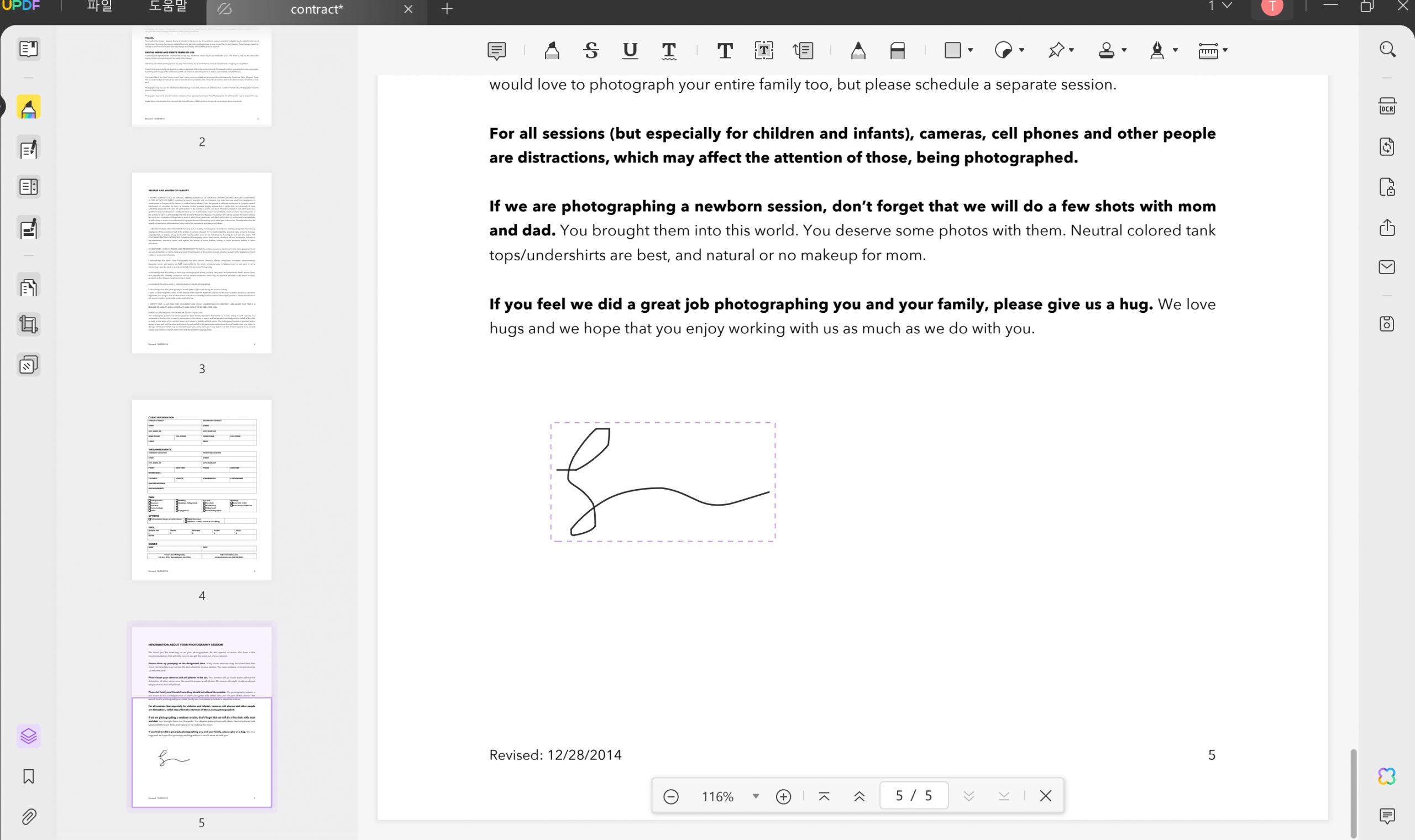Select the Text Callout tool
This screenshot has width=1415, height=840.
tap(803, 51)
